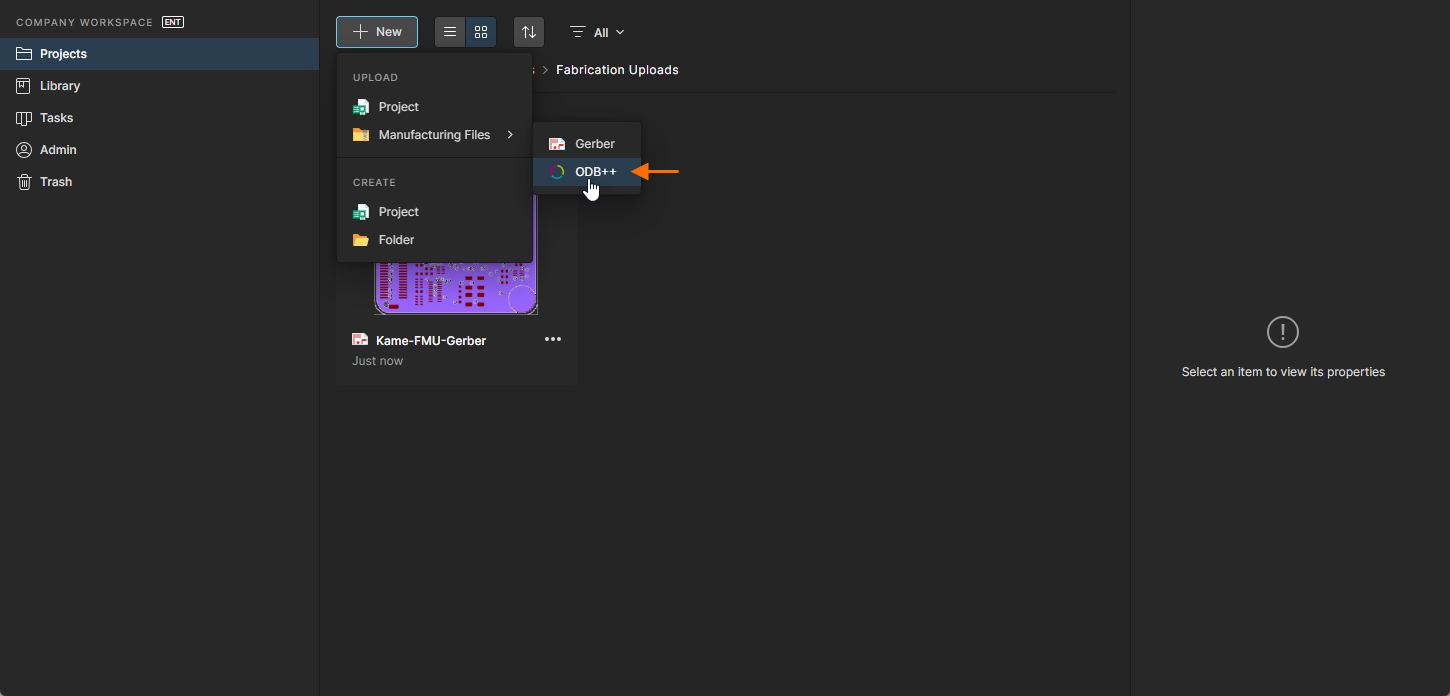Click the Tasks board icon

pyautogui.click(x=24, y=118)
